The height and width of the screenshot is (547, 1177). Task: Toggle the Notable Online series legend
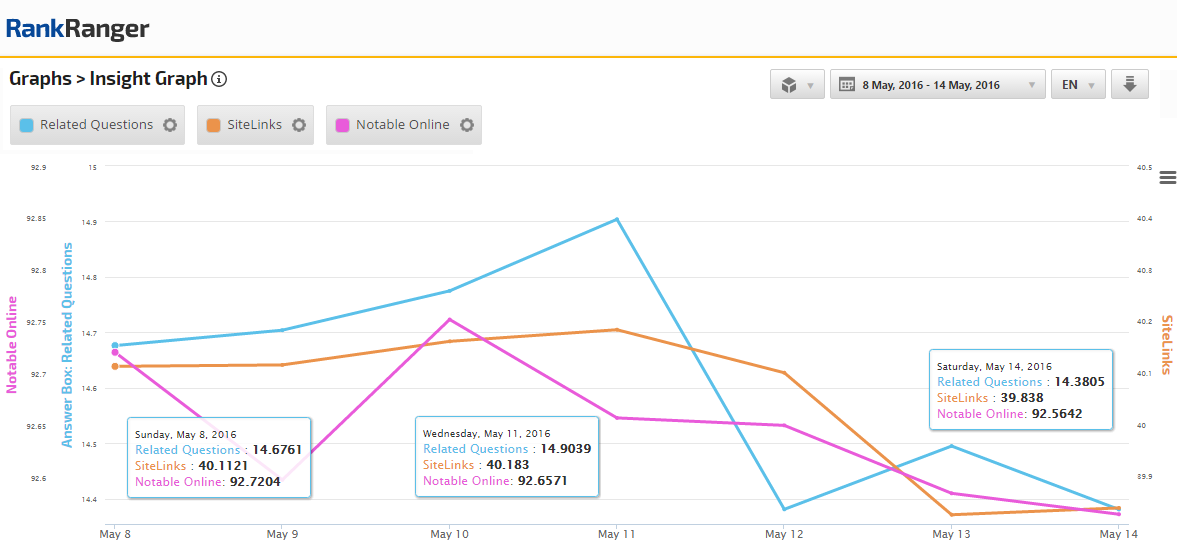[x=402, y=125]
